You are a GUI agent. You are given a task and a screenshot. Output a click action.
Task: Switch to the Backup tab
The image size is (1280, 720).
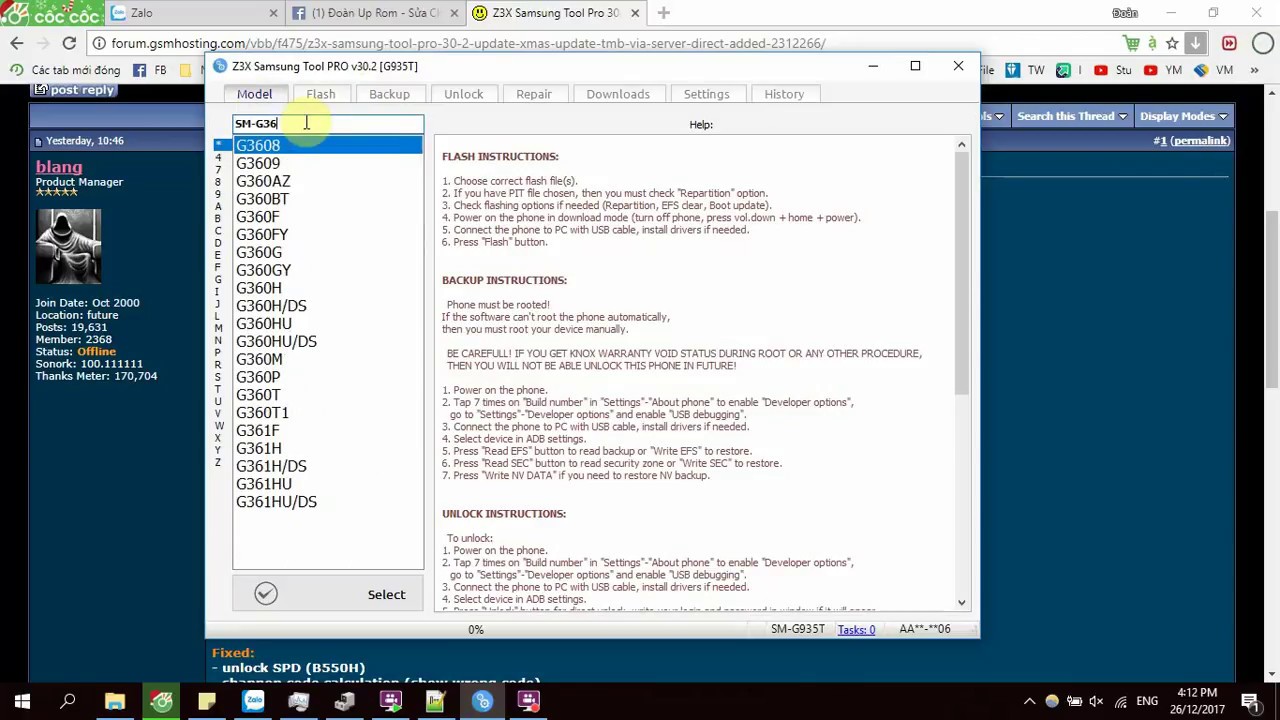coord(389,94)
